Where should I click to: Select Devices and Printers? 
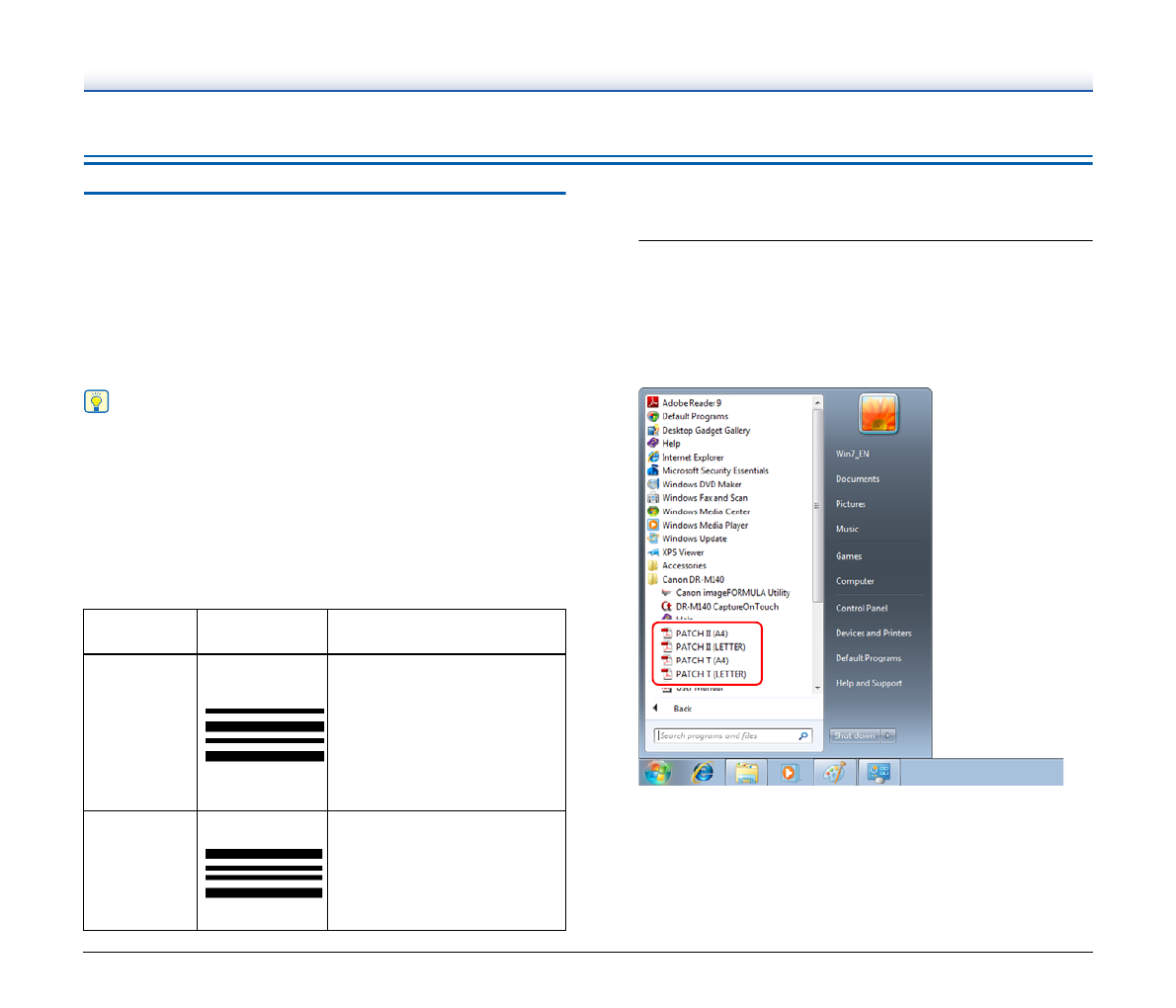873,633
